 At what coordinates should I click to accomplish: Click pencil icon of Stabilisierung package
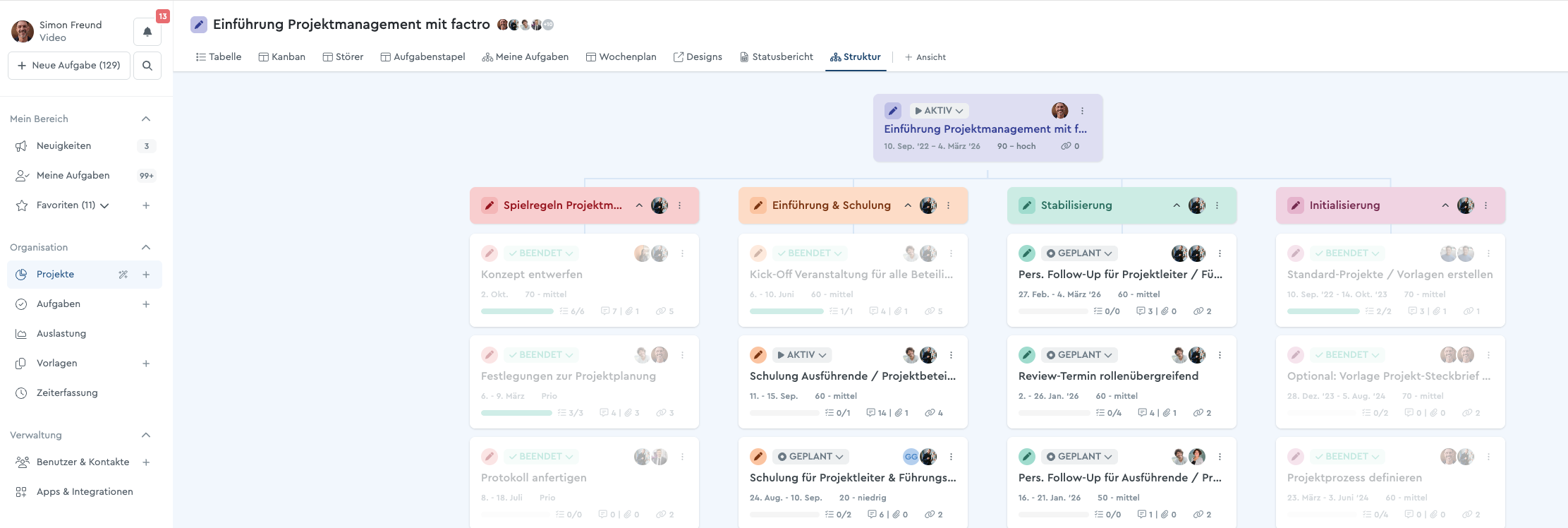coord(1027,205)
